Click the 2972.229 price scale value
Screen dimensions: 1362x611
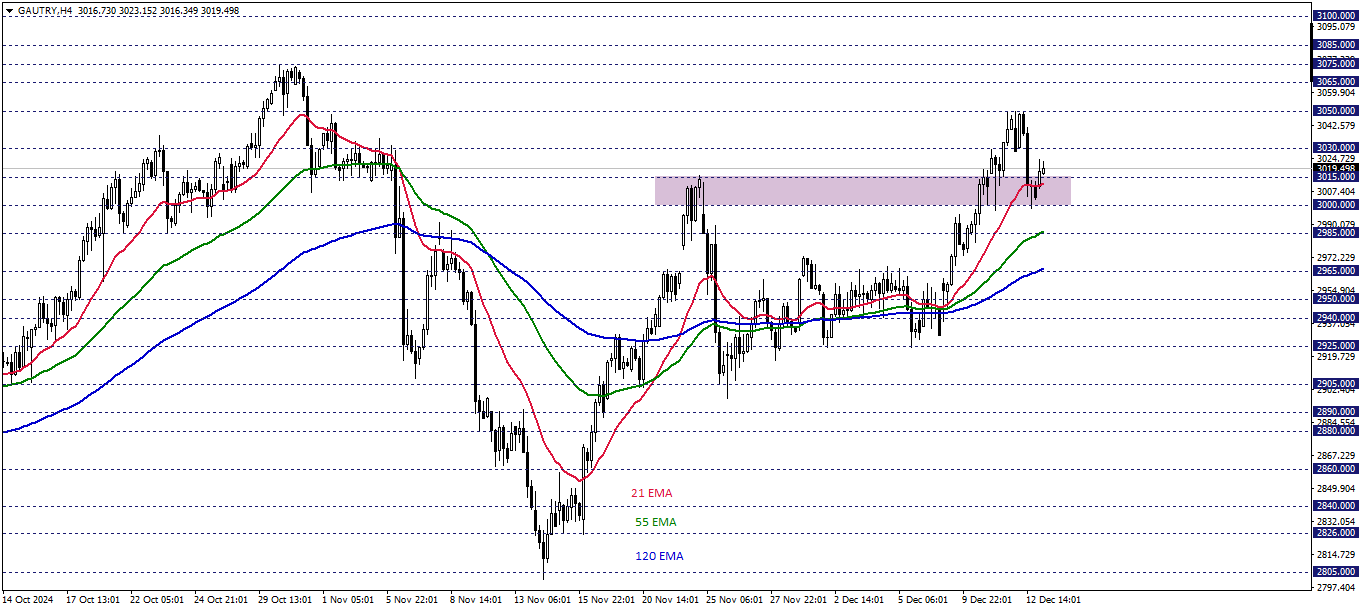click(1336, 258)
